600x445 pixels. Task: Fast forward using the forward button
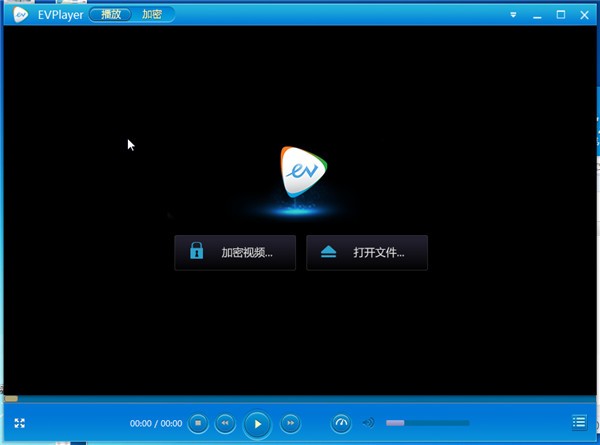click(x=290, y=423)
